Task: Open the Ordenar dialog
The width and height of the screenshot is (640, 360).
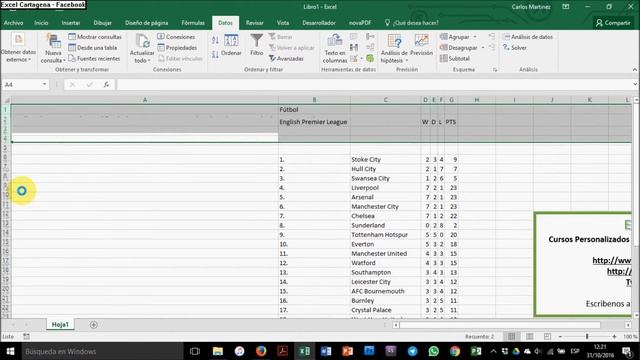Action: [231, 45]
